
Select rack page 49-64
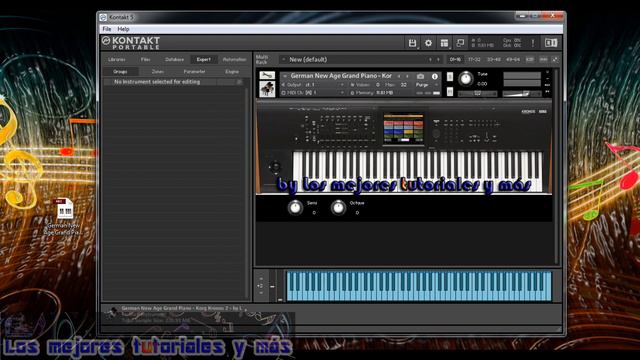[x=513, y=60]
